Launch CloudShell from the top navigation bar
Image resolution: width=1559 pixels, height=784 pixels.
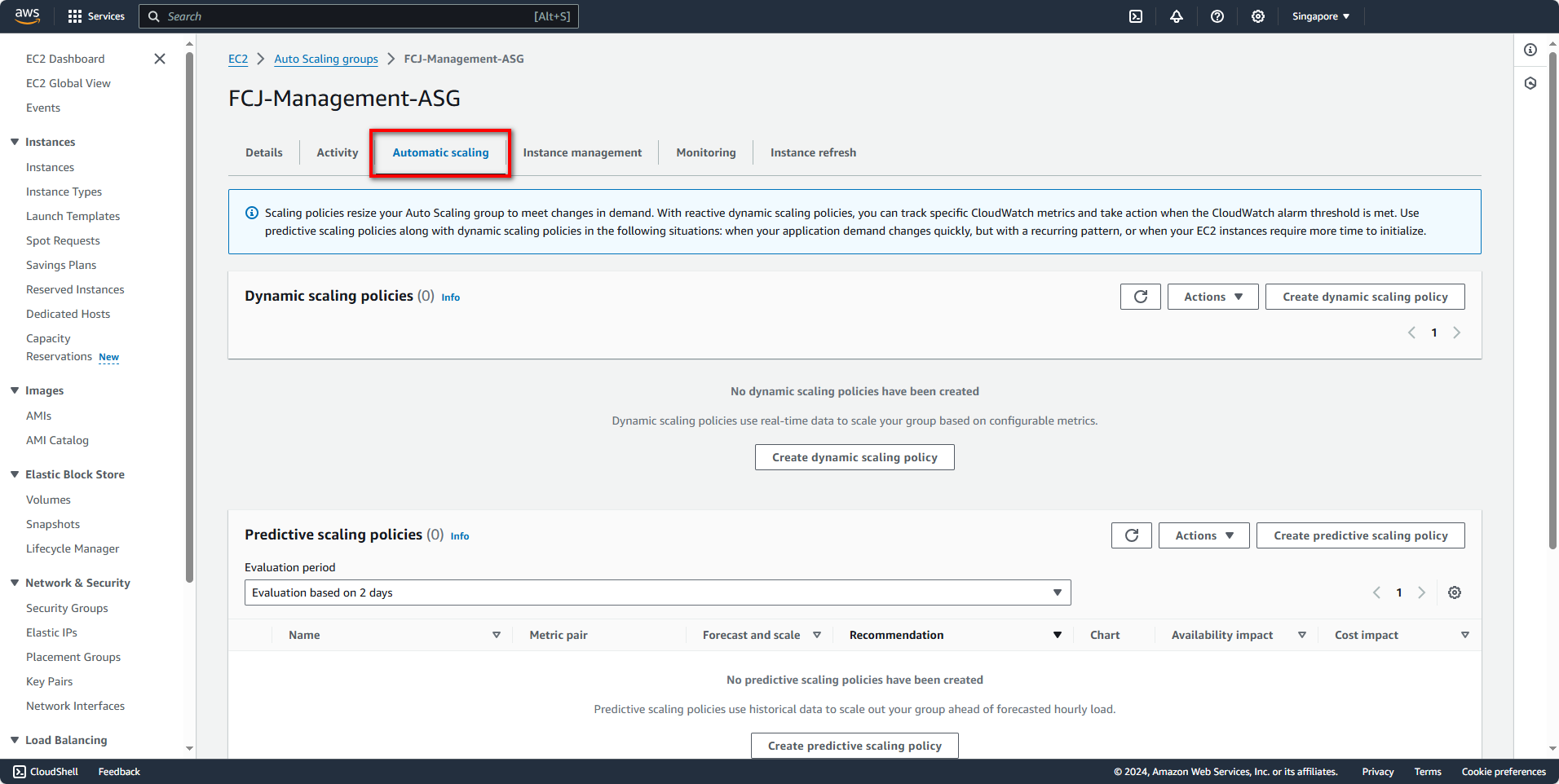[1135, 16]
